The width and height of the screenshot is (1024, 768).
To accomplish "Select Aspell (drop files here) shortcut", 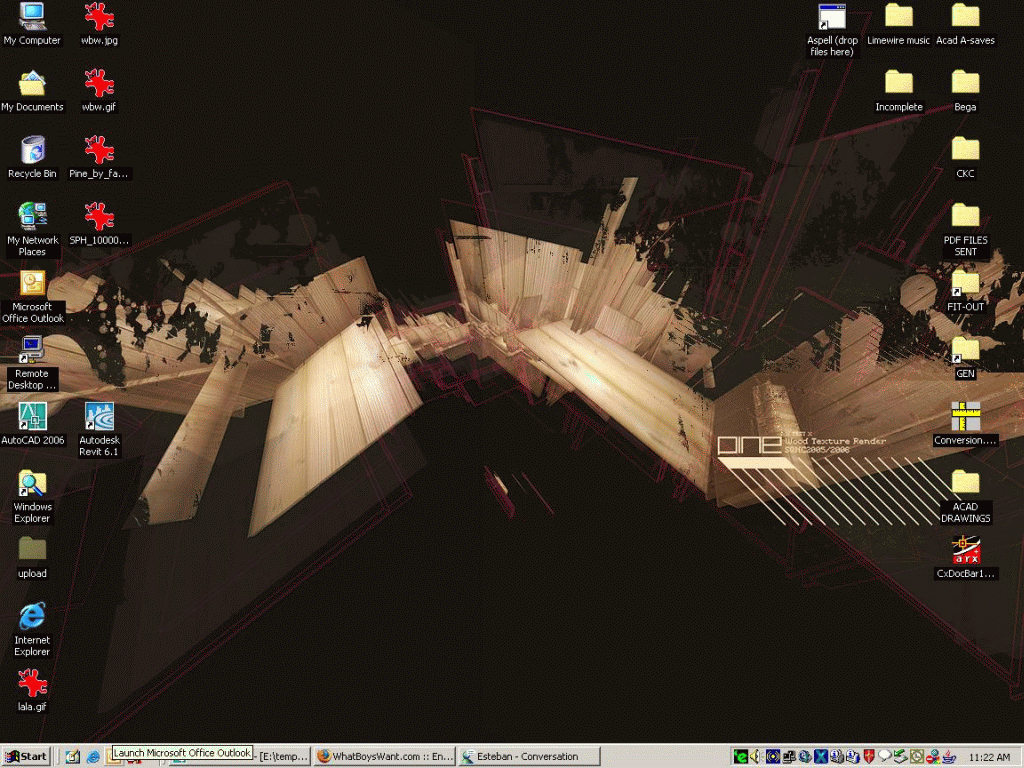I will click(832, 30).
